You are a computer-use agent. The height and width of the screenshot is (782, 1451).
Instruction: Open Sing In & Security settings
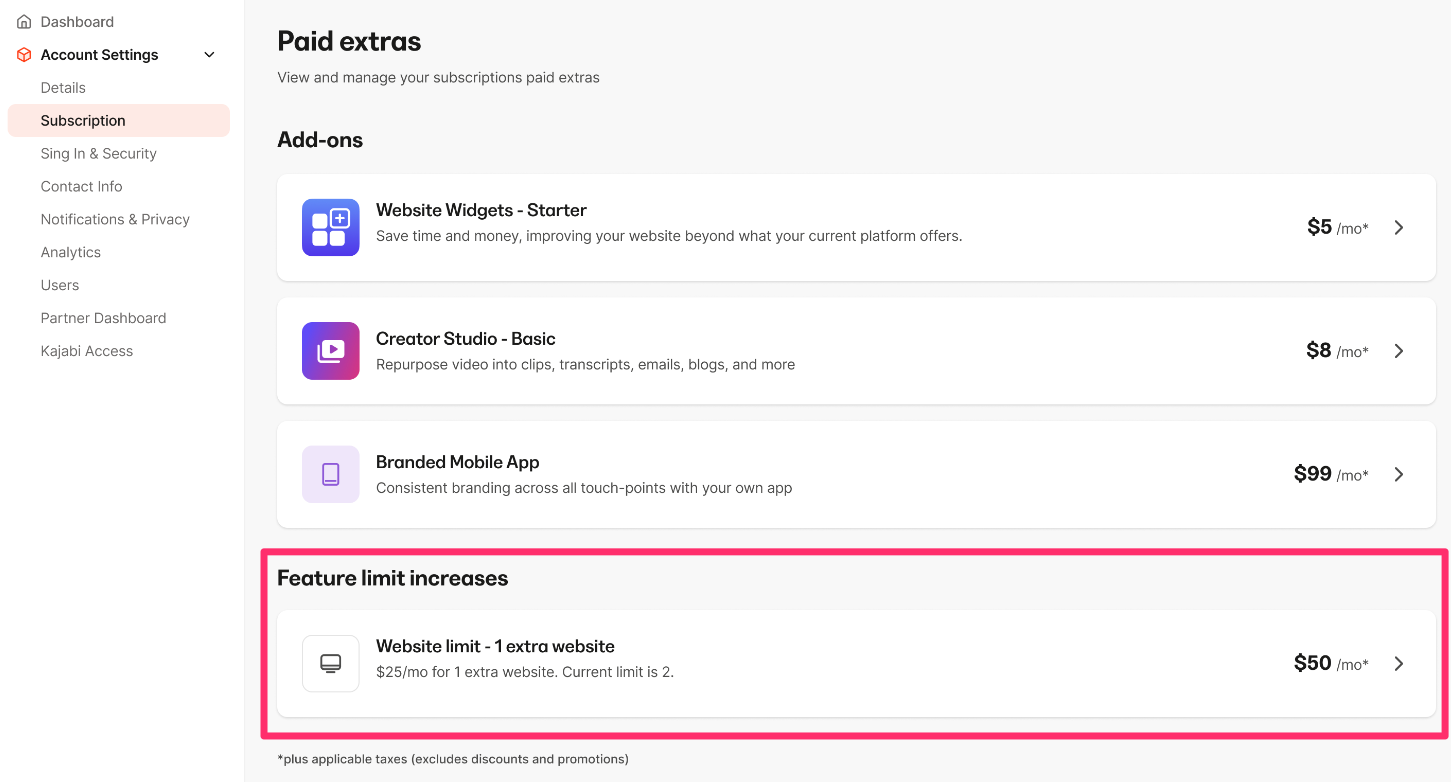(x=98, y=153)
